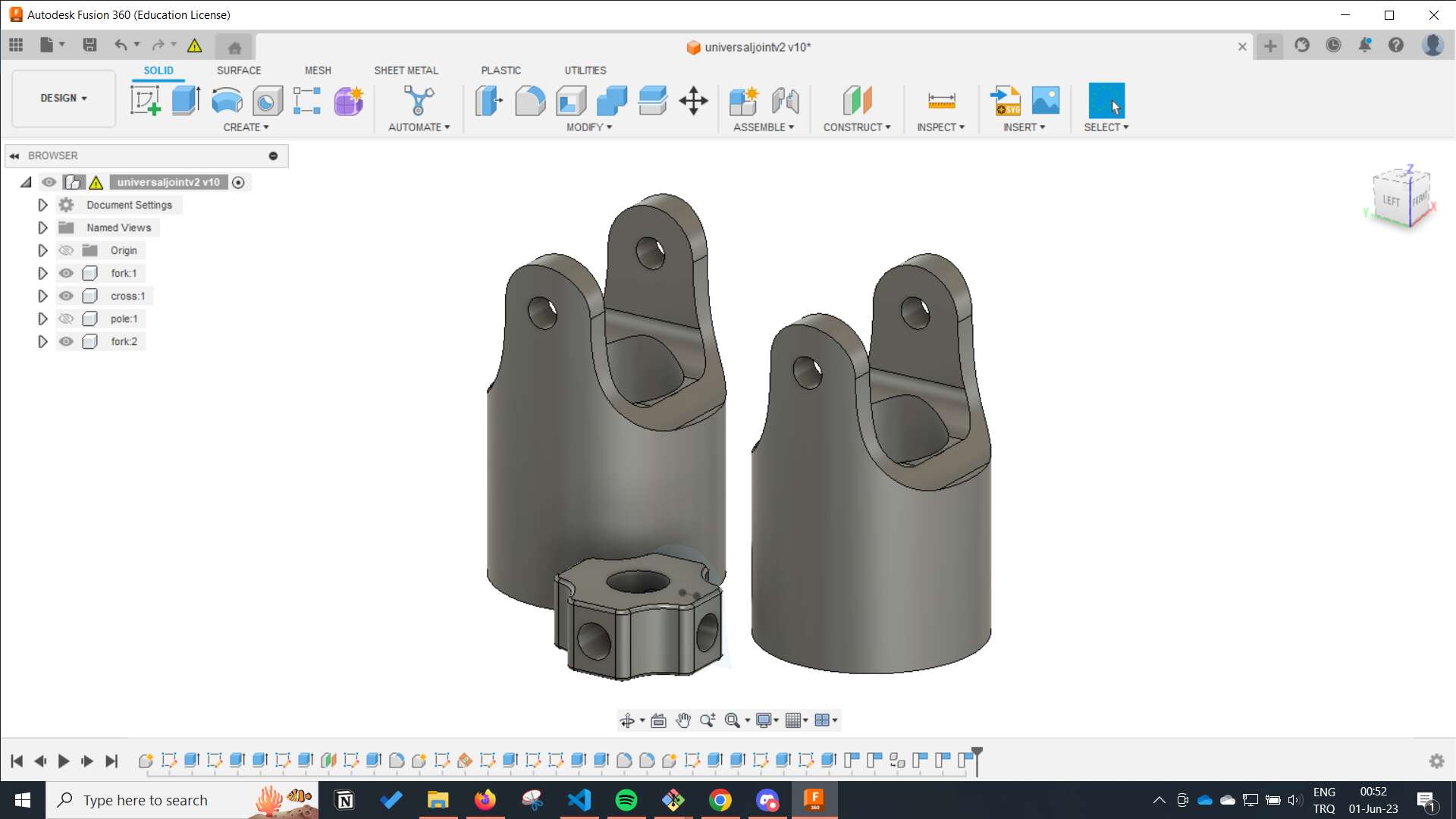The image size is (1456, 819).
Task: Select the Revolve tool
Action: (227, 100)
